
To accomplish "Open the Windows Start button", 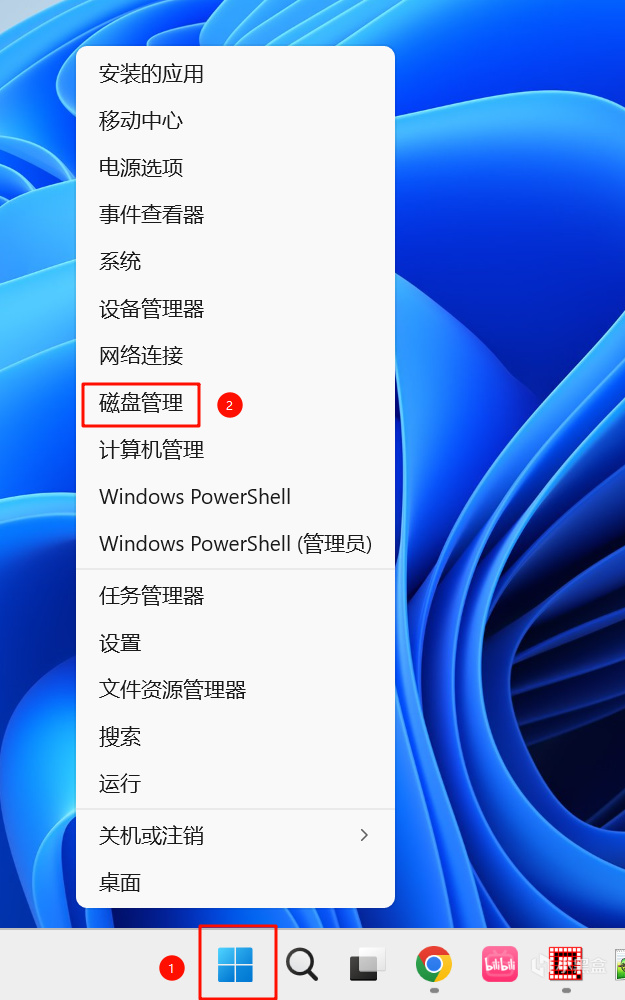I will 235,964.
